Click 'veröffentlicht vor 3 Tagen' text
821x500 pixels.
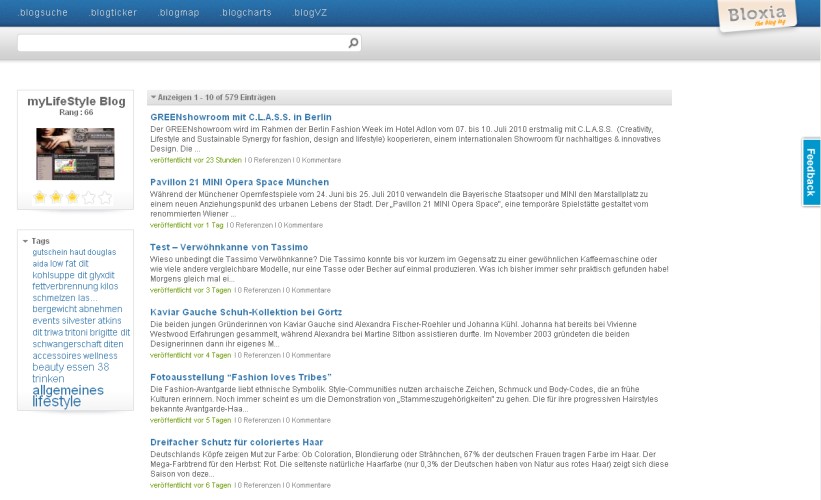pos(191,290)
